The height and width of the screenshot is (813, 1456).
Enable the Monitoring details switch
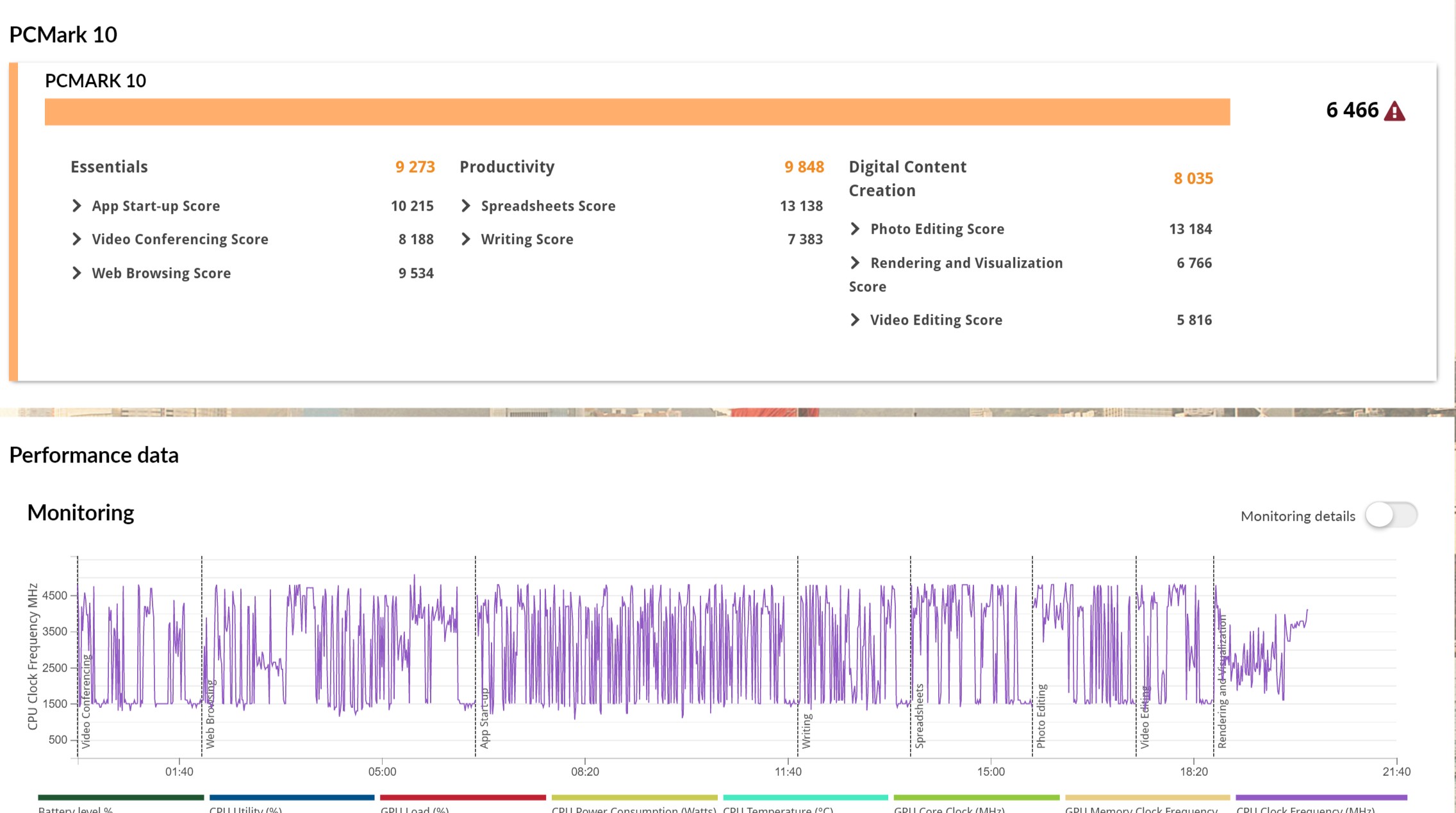(x=1391, y=515)
